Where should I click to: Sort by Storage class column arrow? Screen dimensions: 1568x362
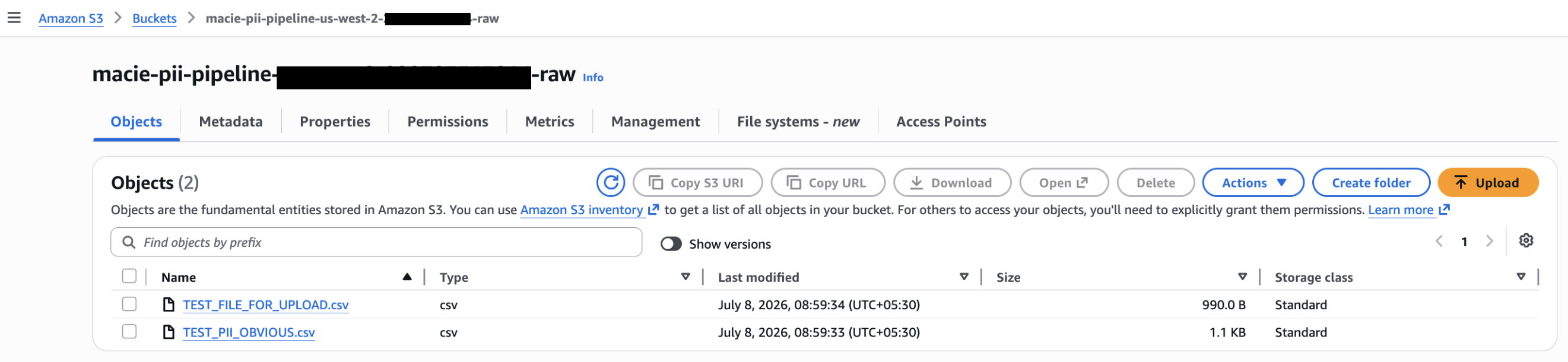point(1521,277)
